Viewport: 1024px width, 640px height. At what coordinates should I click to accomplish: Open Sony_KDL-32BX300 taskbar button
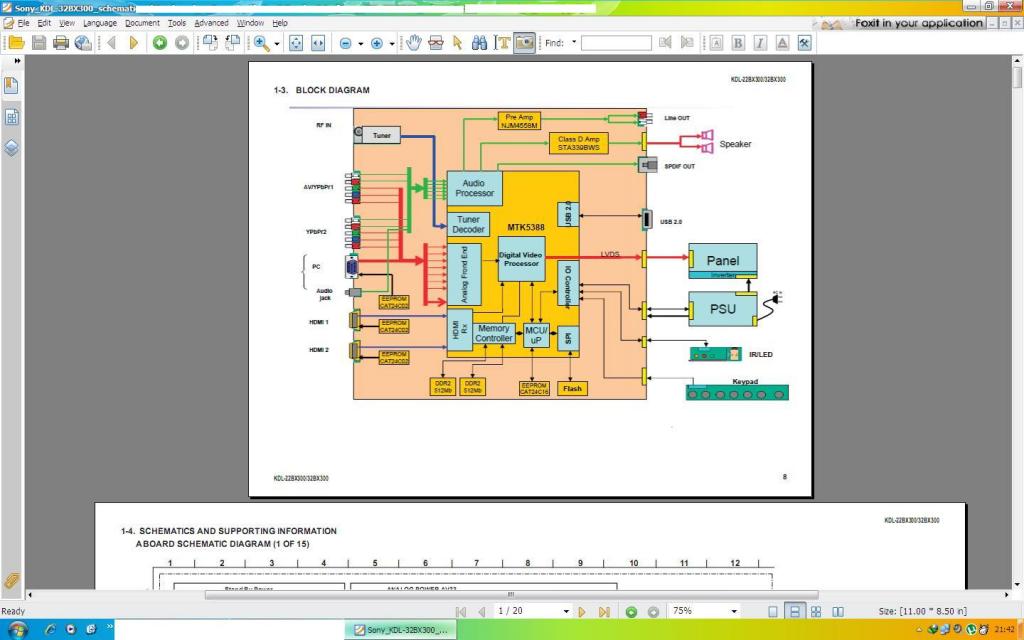click(x=400, y=630)
